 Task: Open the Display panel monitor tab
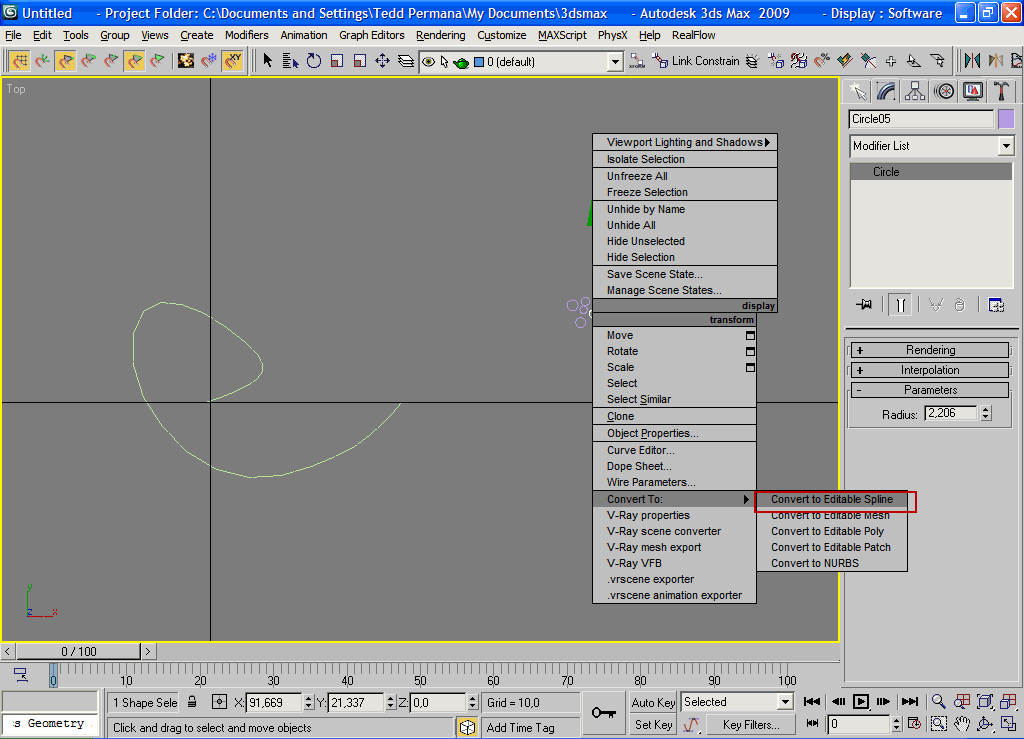pos(972,91)
